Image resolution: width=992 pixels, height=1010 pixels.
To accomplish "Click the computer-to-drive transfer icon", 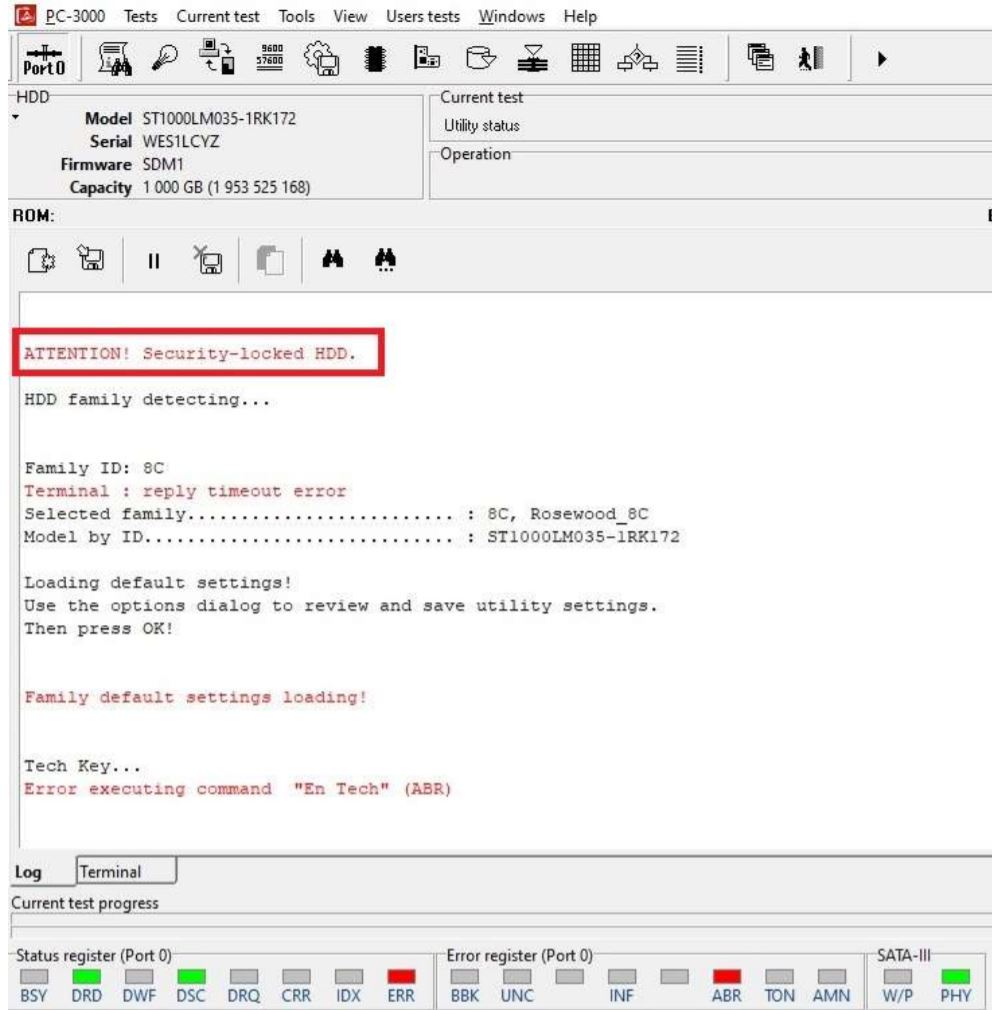I will (216, 57).
